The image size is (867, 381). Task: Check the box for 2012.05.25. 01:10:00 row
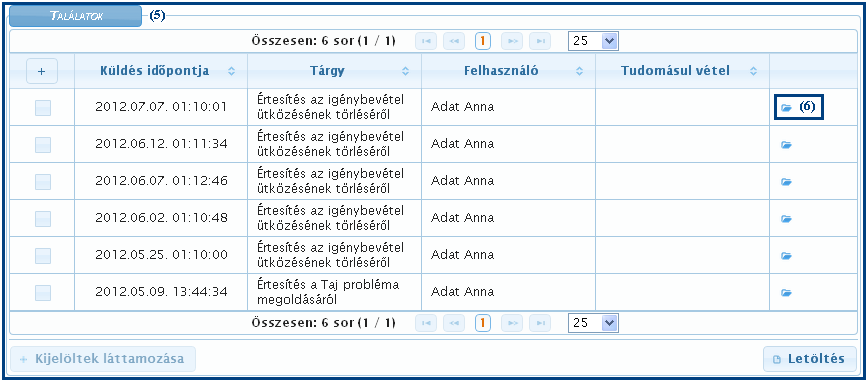(x=43, y=256)
